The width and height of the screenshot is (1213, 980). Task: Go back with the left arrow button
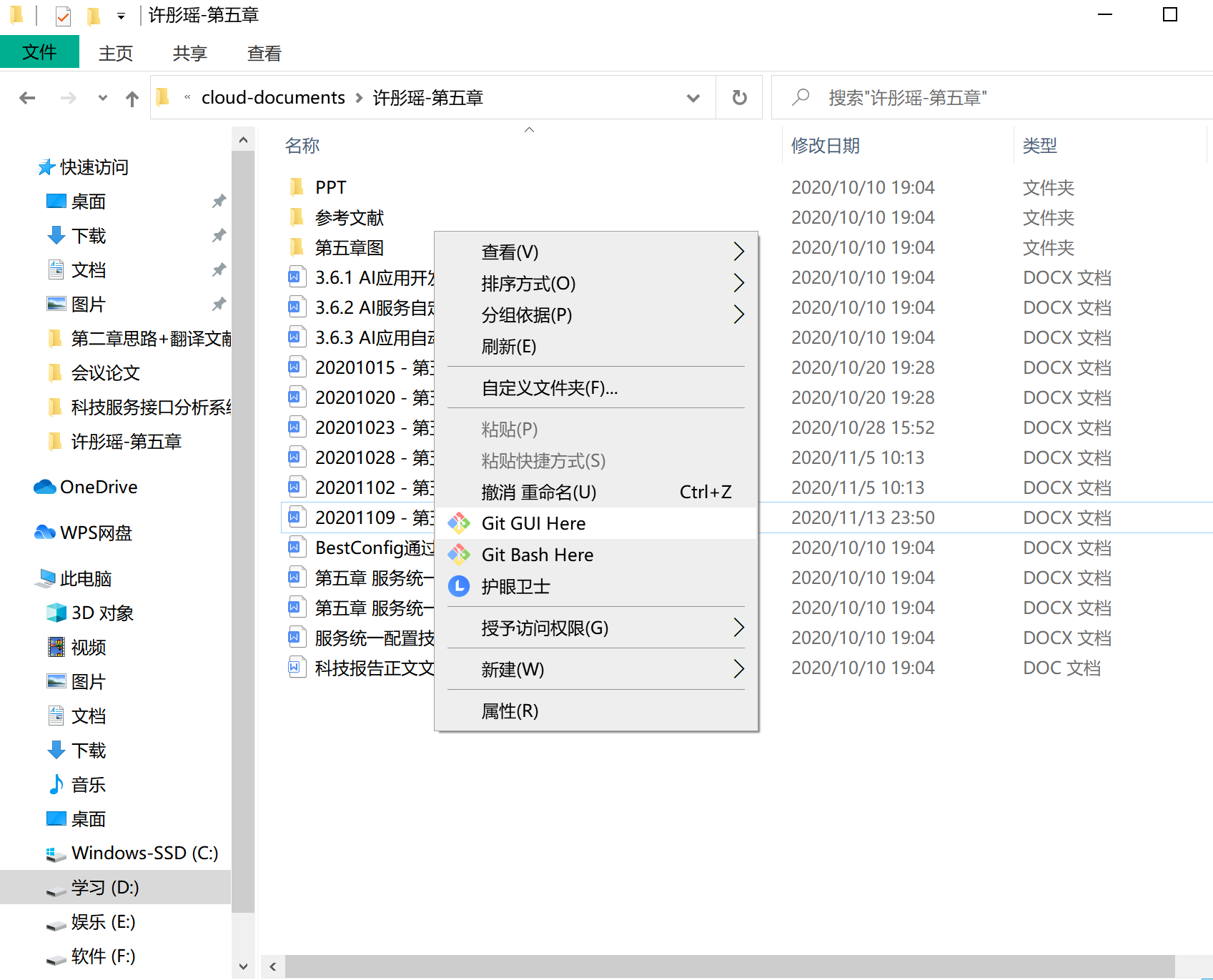[x=27, y=98]
